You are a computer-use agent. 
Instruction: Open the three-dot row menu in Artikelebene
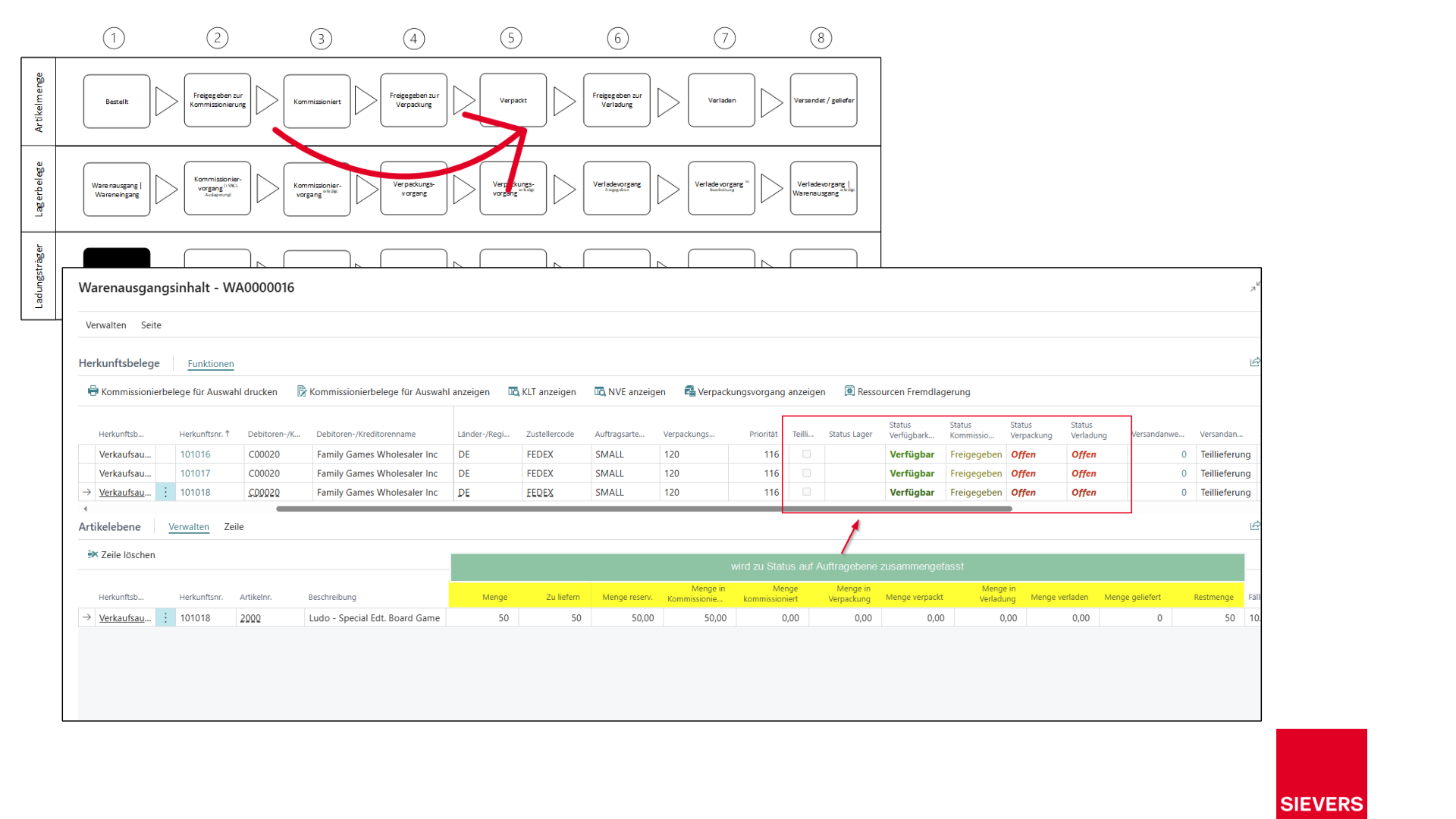tap(165, 618)
